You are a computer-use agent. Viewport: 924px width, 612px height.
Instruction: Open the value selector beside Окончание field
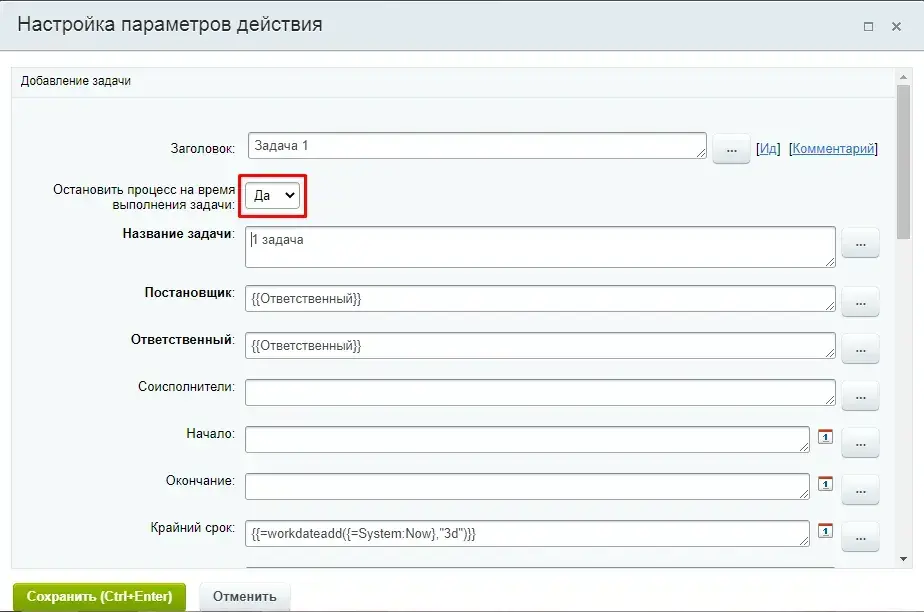coord(860,488)
